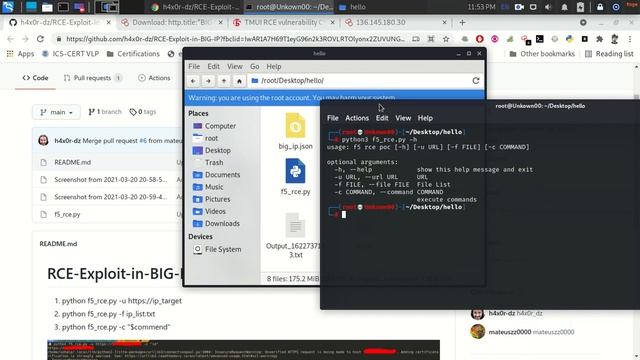Open the Chrome extensions puzzle icon
This screenshot has width=640, height=360.
pyautogui.click(x=599, y=39)
